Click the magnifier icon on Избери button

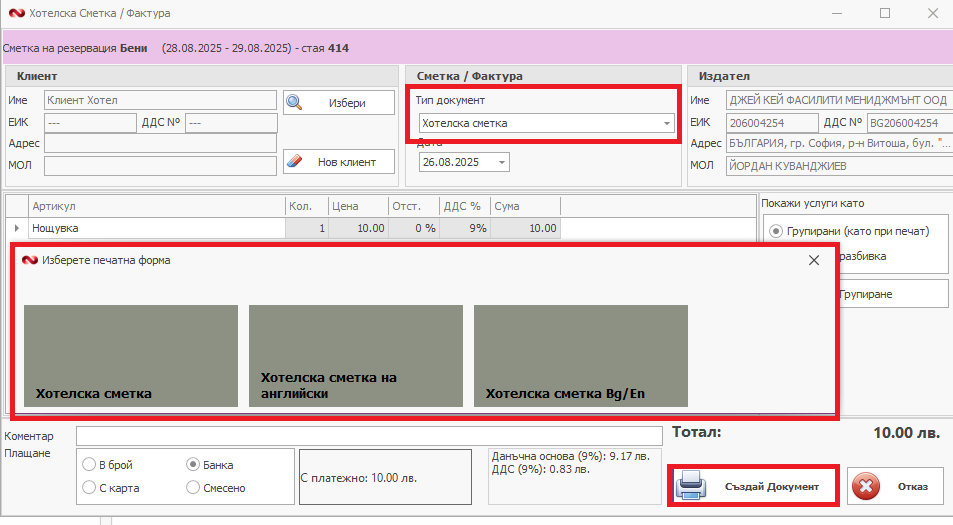(294, 102)
